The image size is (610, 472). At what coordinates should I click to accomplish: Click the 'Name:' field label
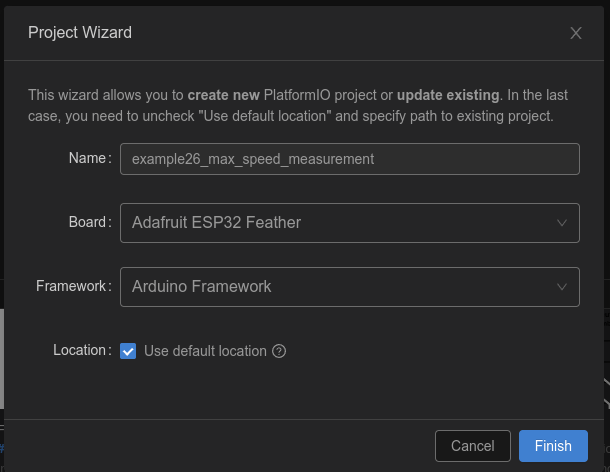89,158
